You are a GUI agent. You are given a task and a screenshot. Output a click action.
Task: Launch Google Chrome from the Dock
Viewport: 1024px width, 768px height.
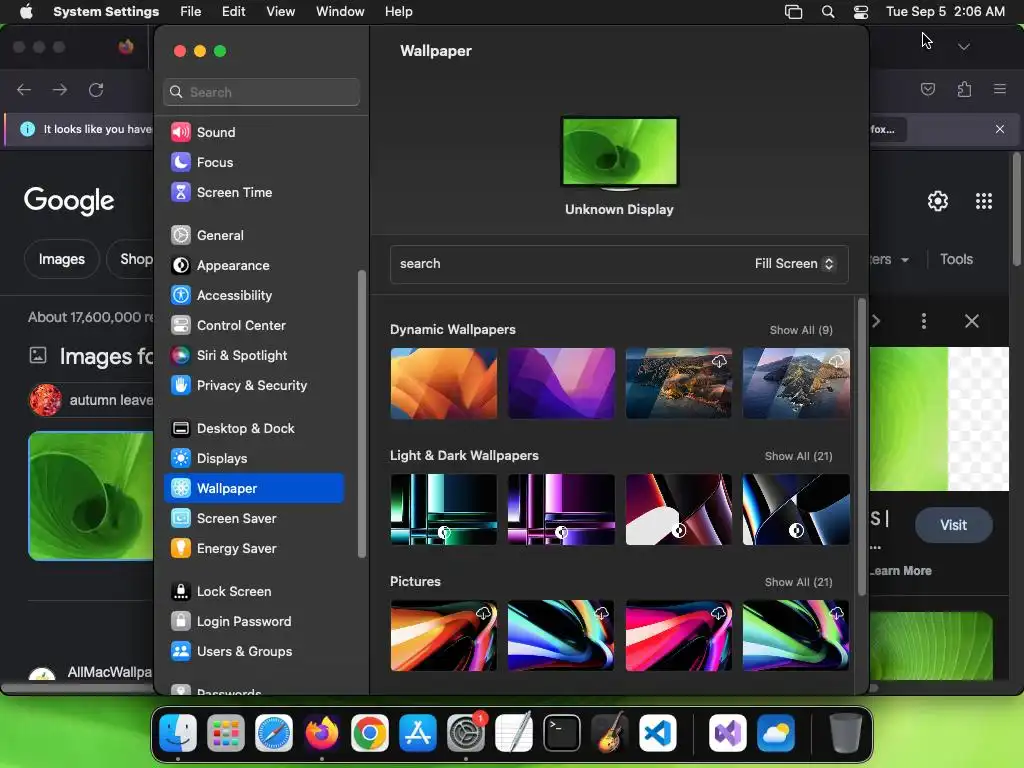(x=370, y=733)
